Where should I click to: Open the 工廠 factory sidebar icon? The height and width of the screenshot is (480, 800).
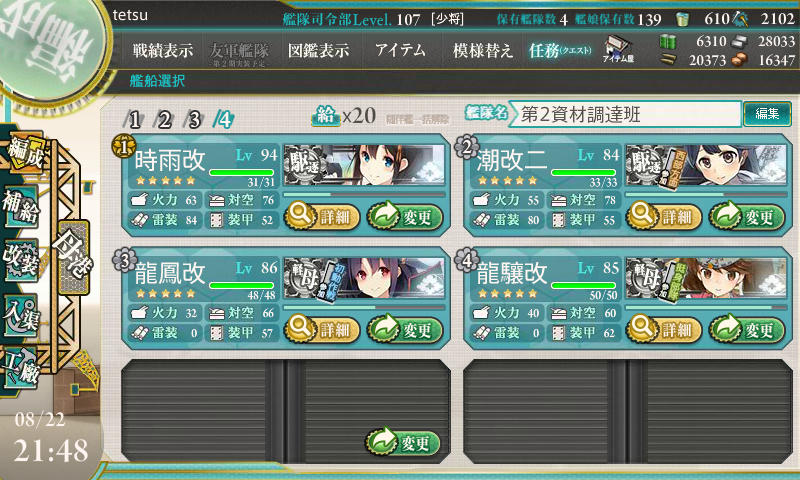point(20,368)
